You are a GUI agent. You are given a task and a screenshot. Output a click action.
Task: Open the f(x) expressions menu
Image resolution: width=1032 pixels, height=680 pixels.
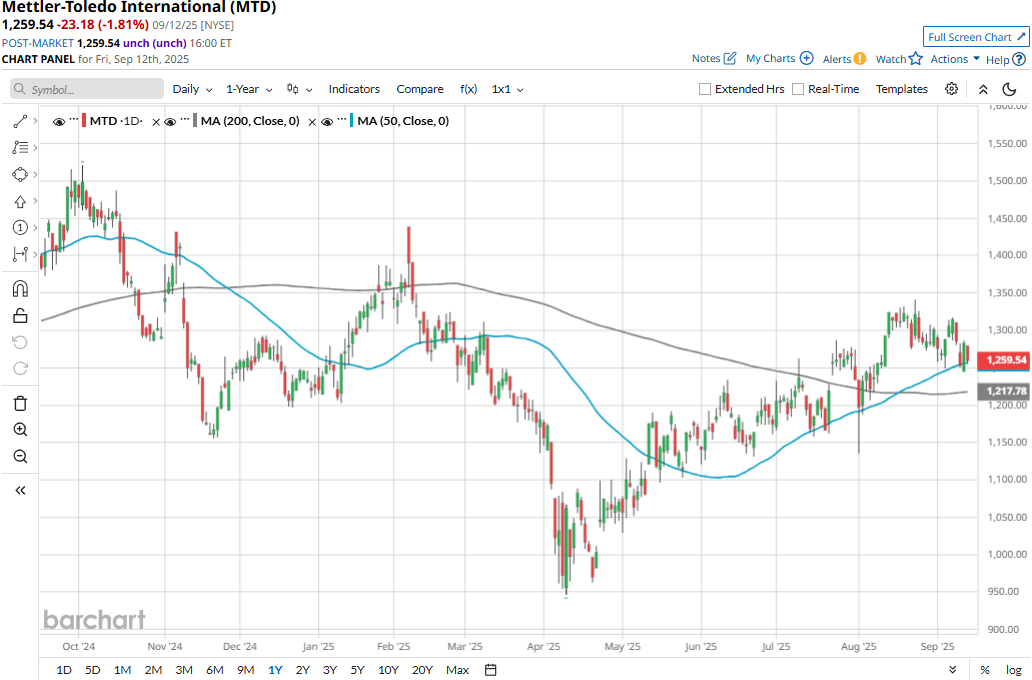pos(468,89)
